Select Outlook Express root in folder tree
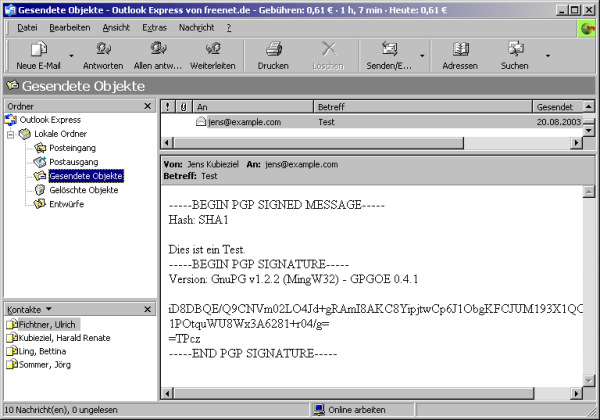Screen dimensions: 600x420 pos(50,120)
